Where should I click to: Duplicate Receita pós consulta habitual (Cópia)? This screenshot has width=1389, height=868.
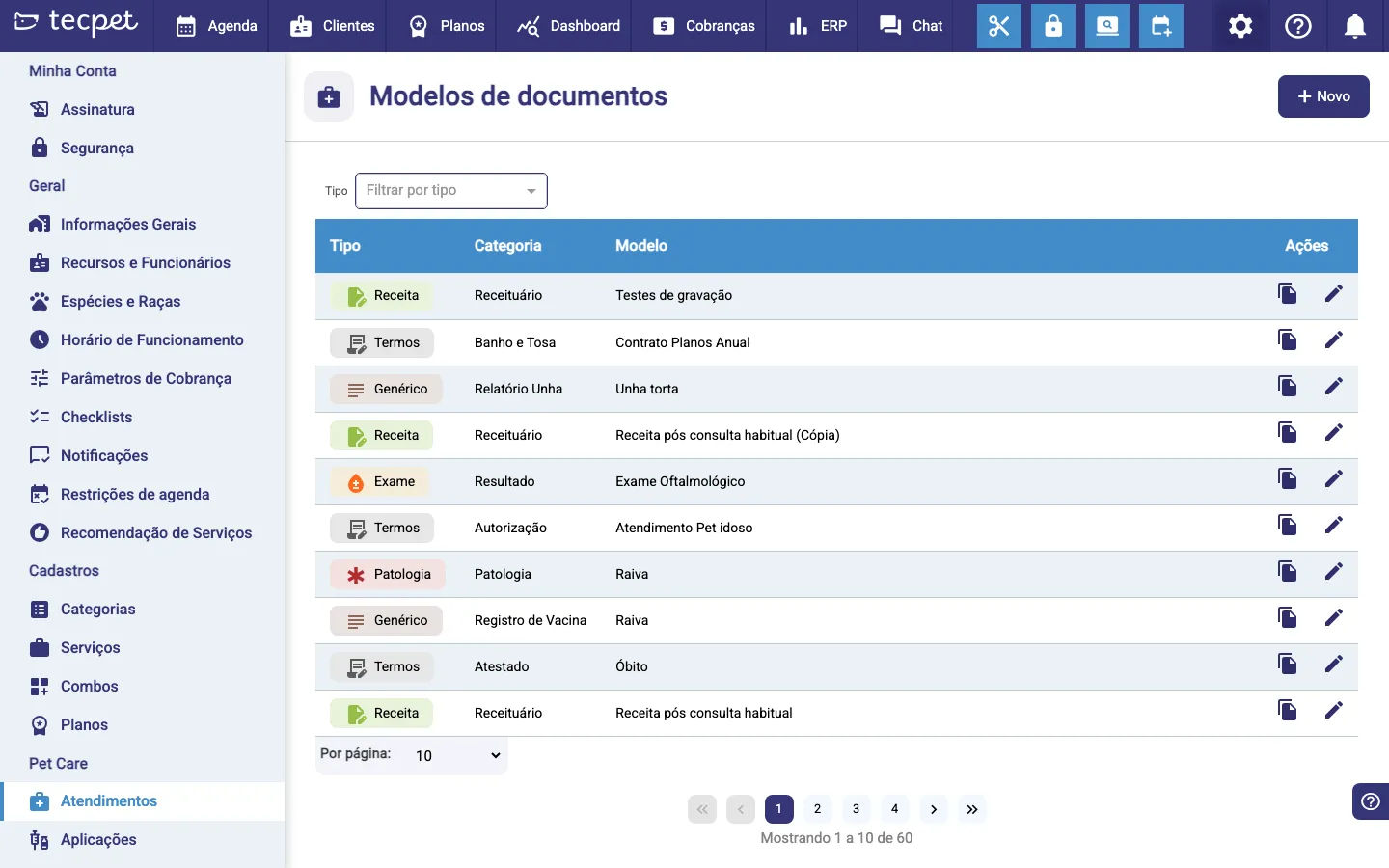pos(1287,432)
